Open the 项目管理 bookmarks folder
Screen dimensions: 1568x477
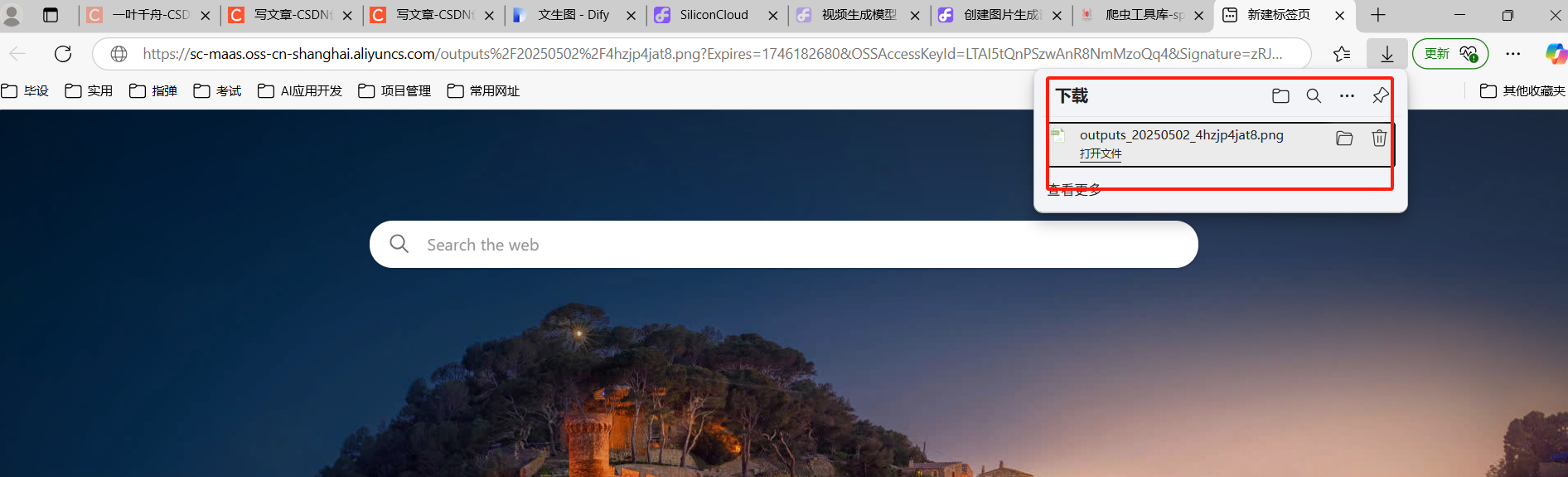pos(394,91)
